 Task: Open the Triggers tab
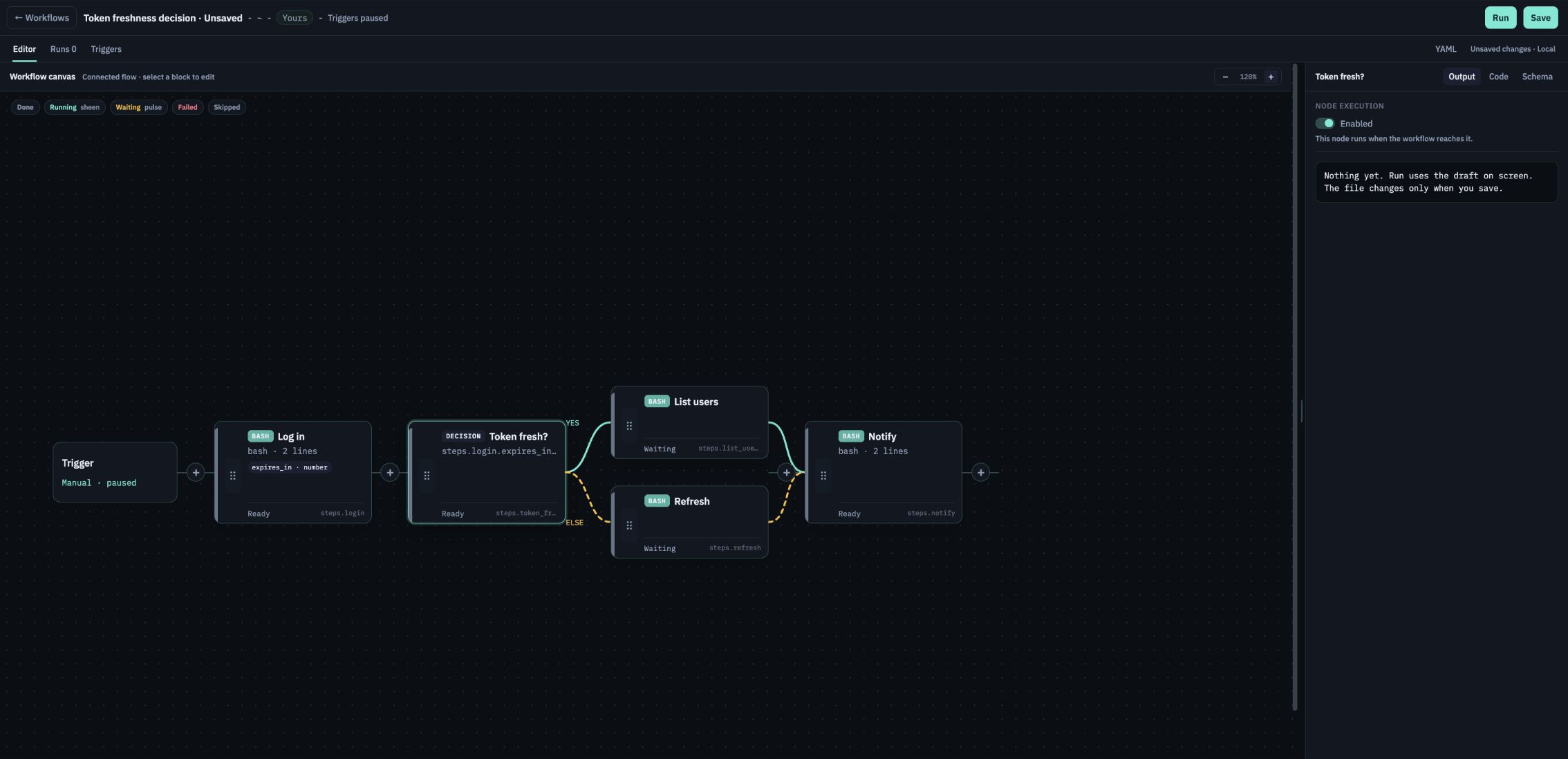tap(106, 49)
